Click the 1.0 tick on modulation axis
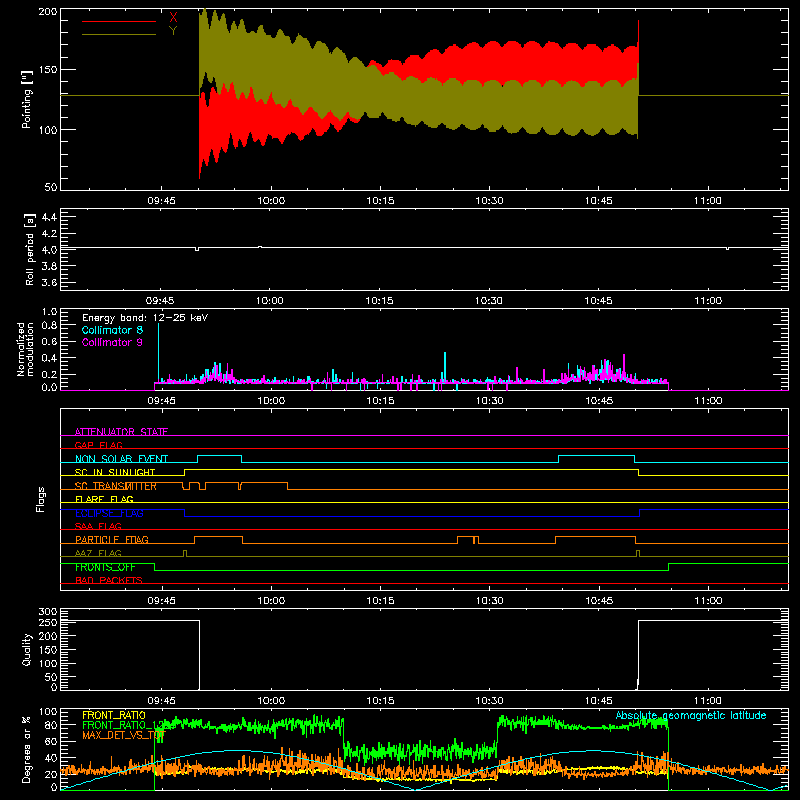800x800 pixels. 49,312
